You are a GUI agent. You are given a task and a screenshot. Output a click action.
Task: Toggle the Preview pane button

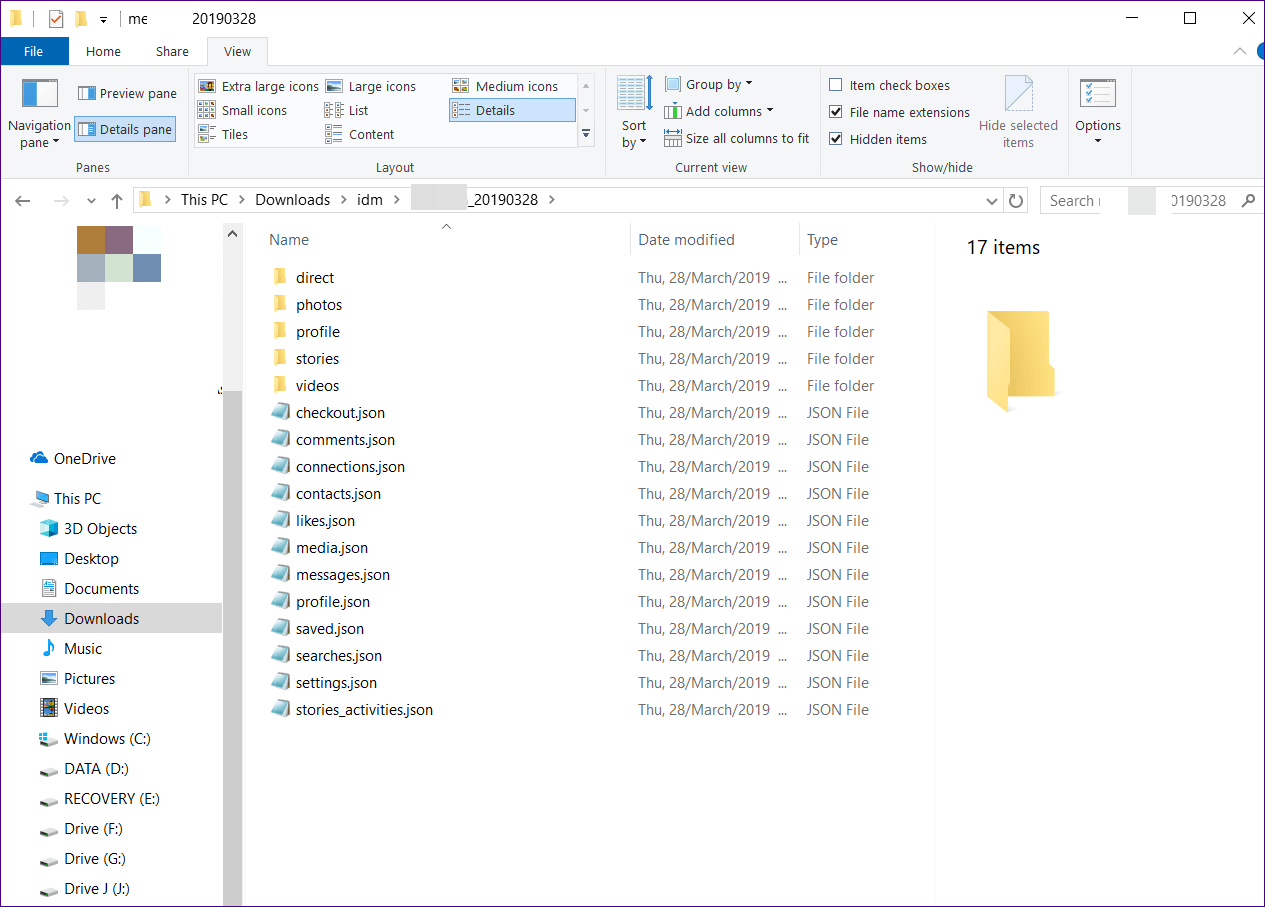[126, 94]
